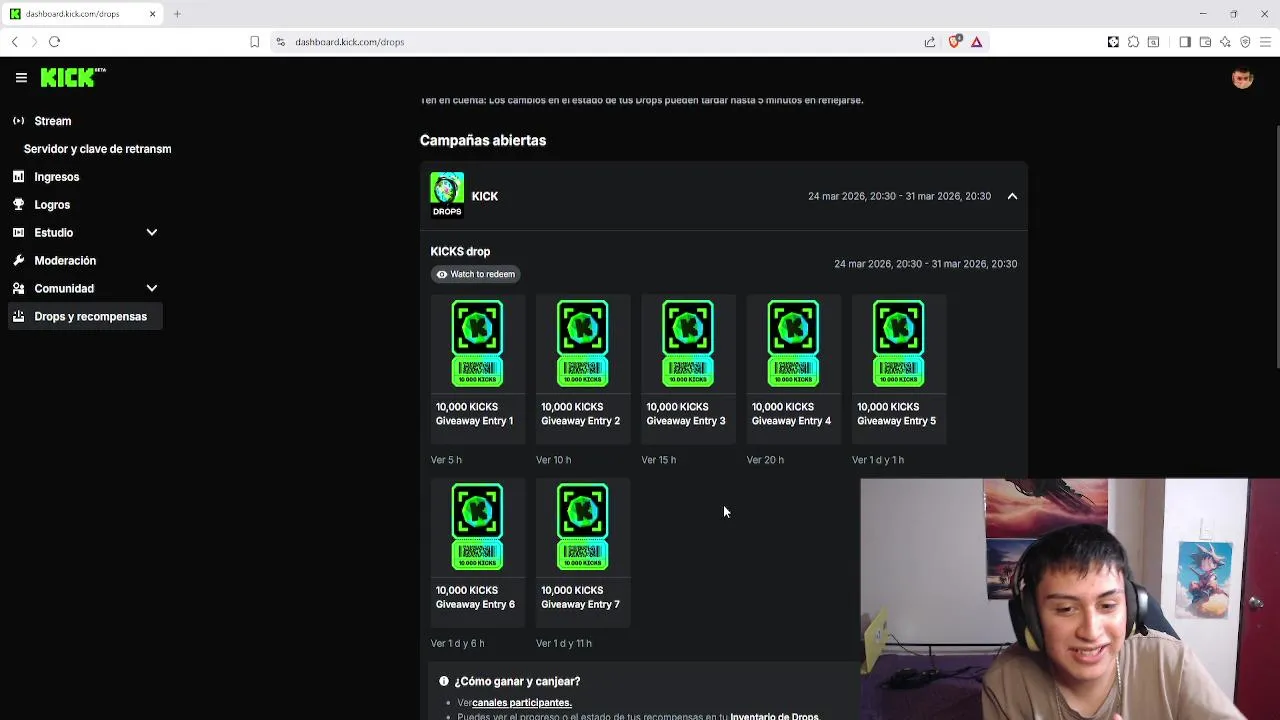The width and height of the screenshot is (1280, 720).
Task: Click the Campañas abiertas heading
Action: (483, 141)
